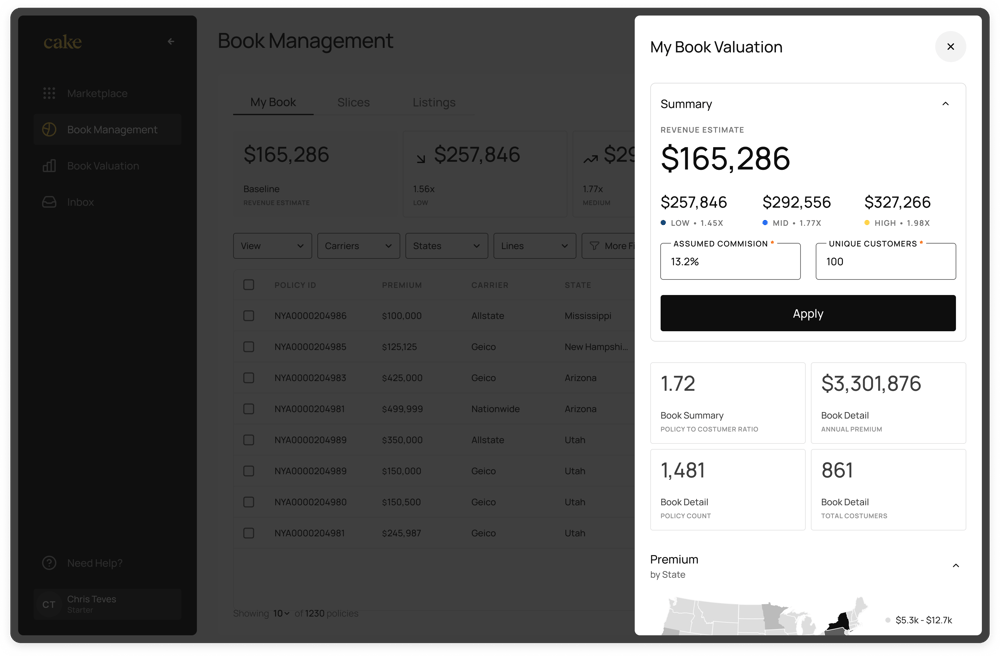Open the Inbox tray icon
1000x656 pixels.
coord(47,202)
